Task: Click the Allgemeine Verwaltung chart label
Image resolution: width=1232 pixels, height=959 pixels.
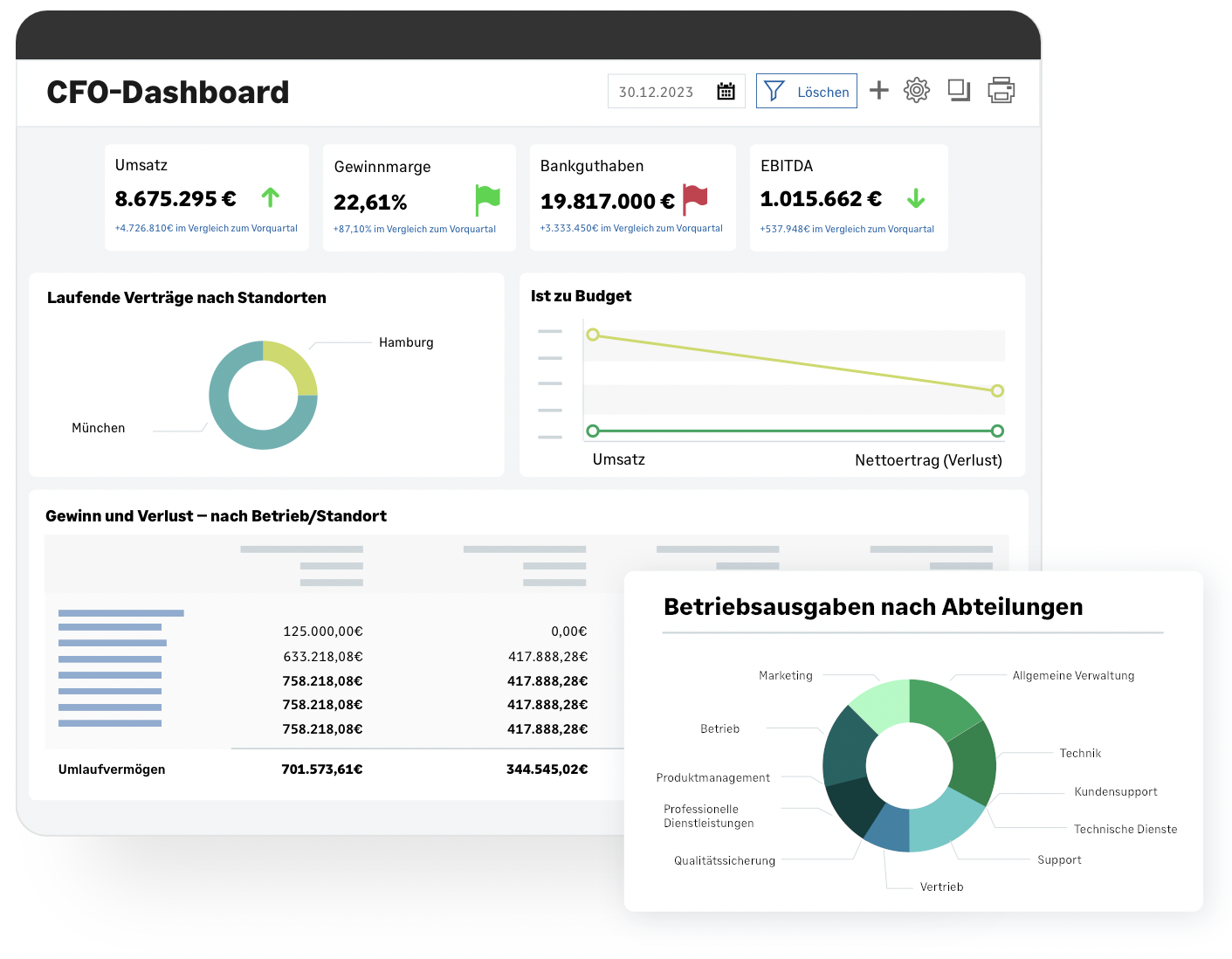Action: (1073, 676)
